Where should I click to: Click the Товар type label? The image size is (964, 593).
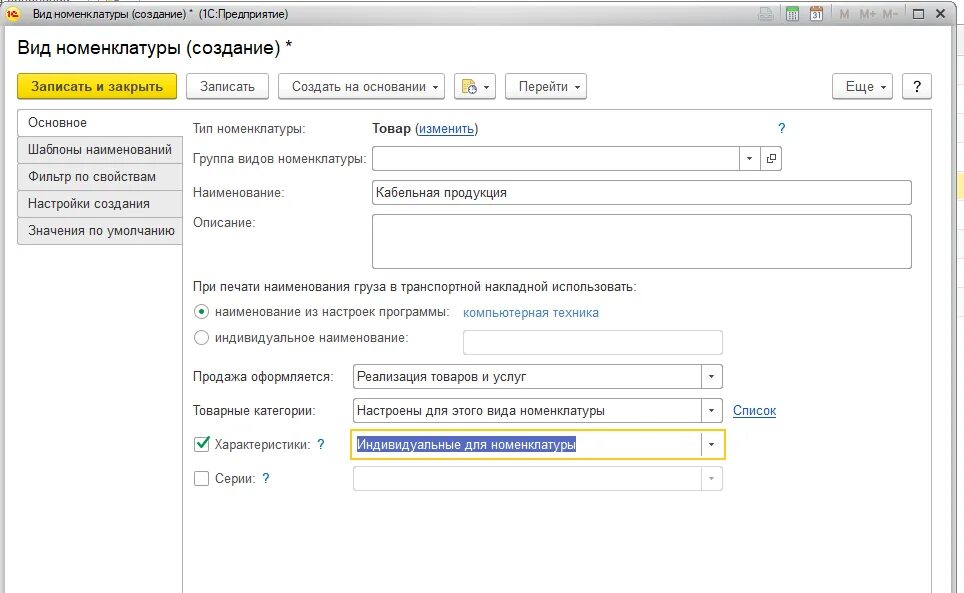[x=391, y=128]
